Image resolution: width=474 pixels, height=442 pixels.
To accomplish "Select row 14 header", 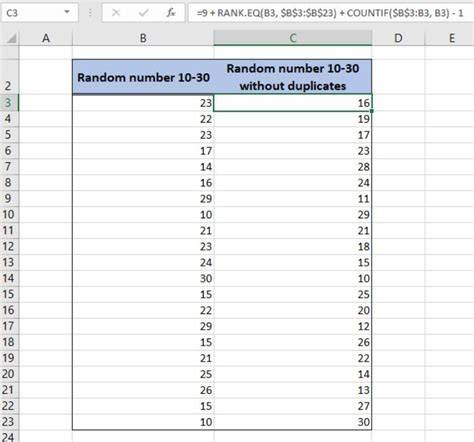I will pyautogui.click(x=8, y=278).
